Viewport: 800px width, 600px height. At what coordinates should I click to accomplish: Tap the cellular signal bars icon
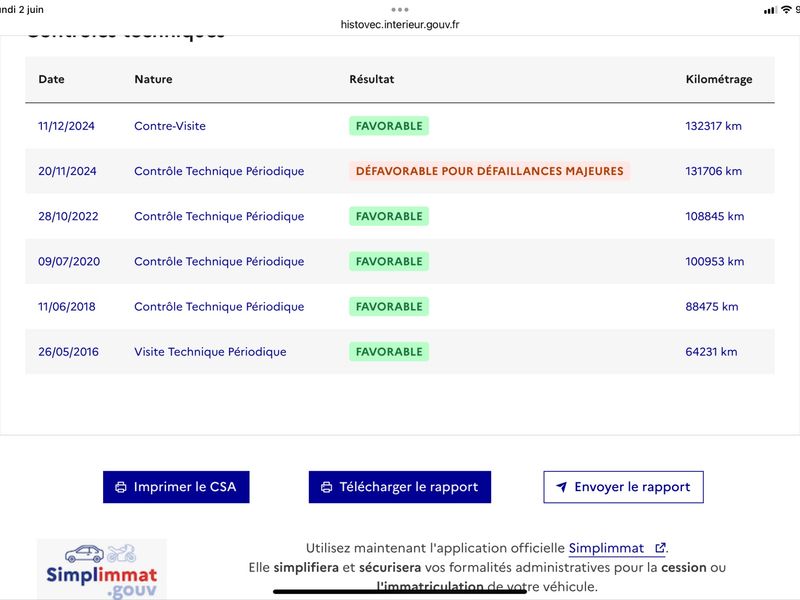(x=770, y=10)
